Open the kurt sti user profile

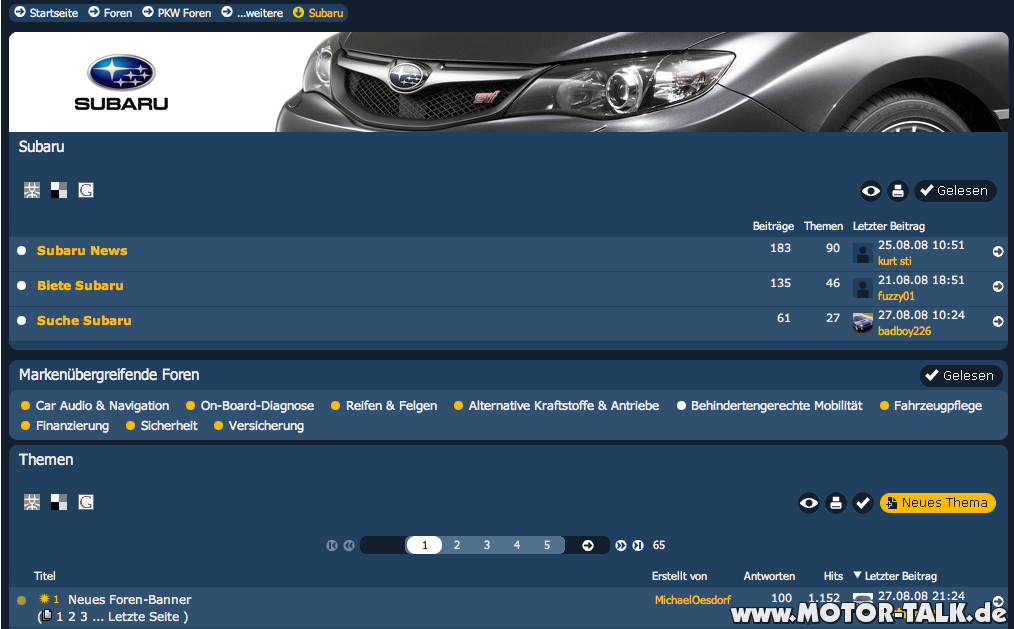pyautogui.click(x=894, y=261)
